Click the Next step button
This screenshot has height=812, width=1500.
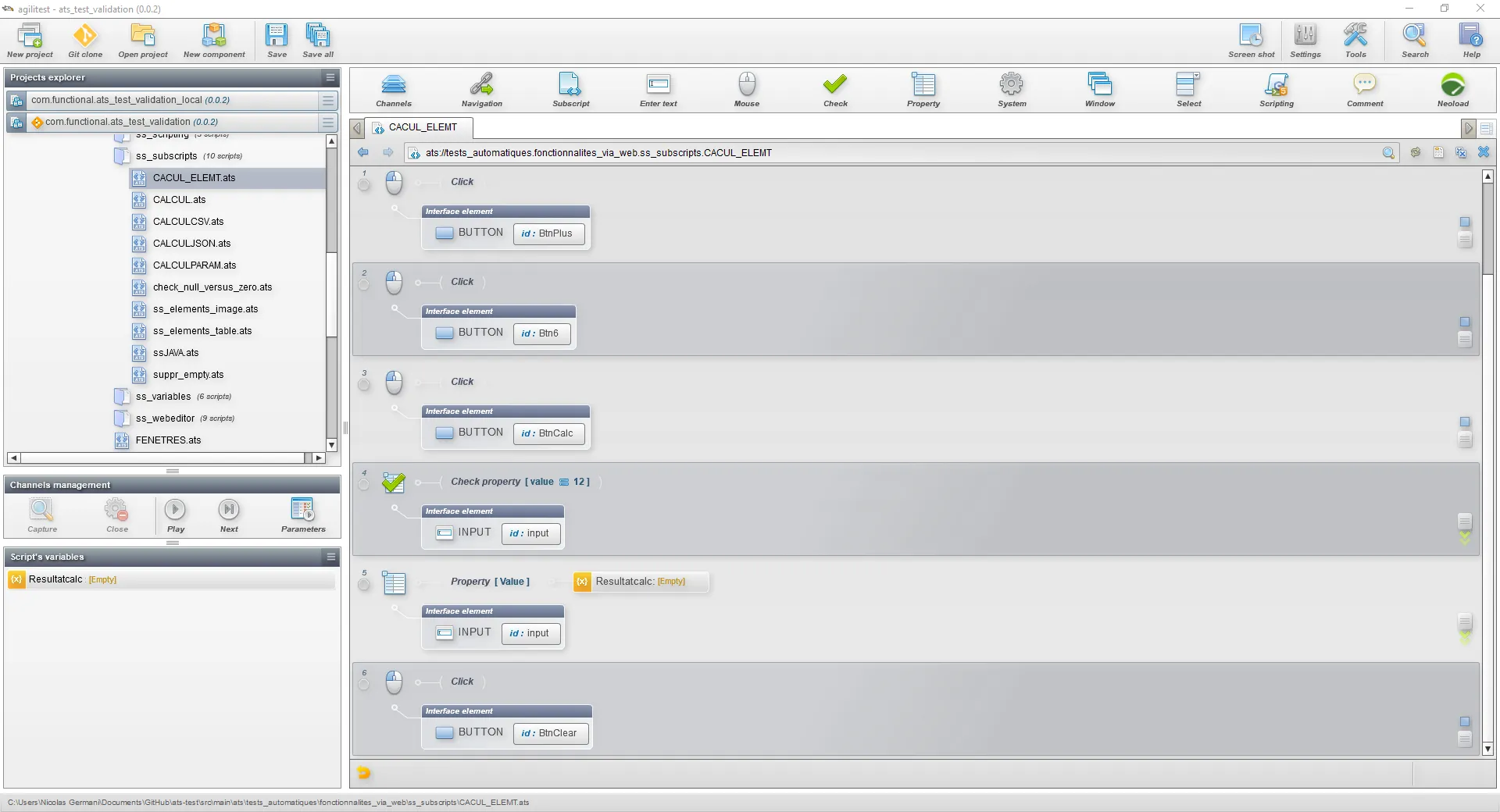[229, 515]
